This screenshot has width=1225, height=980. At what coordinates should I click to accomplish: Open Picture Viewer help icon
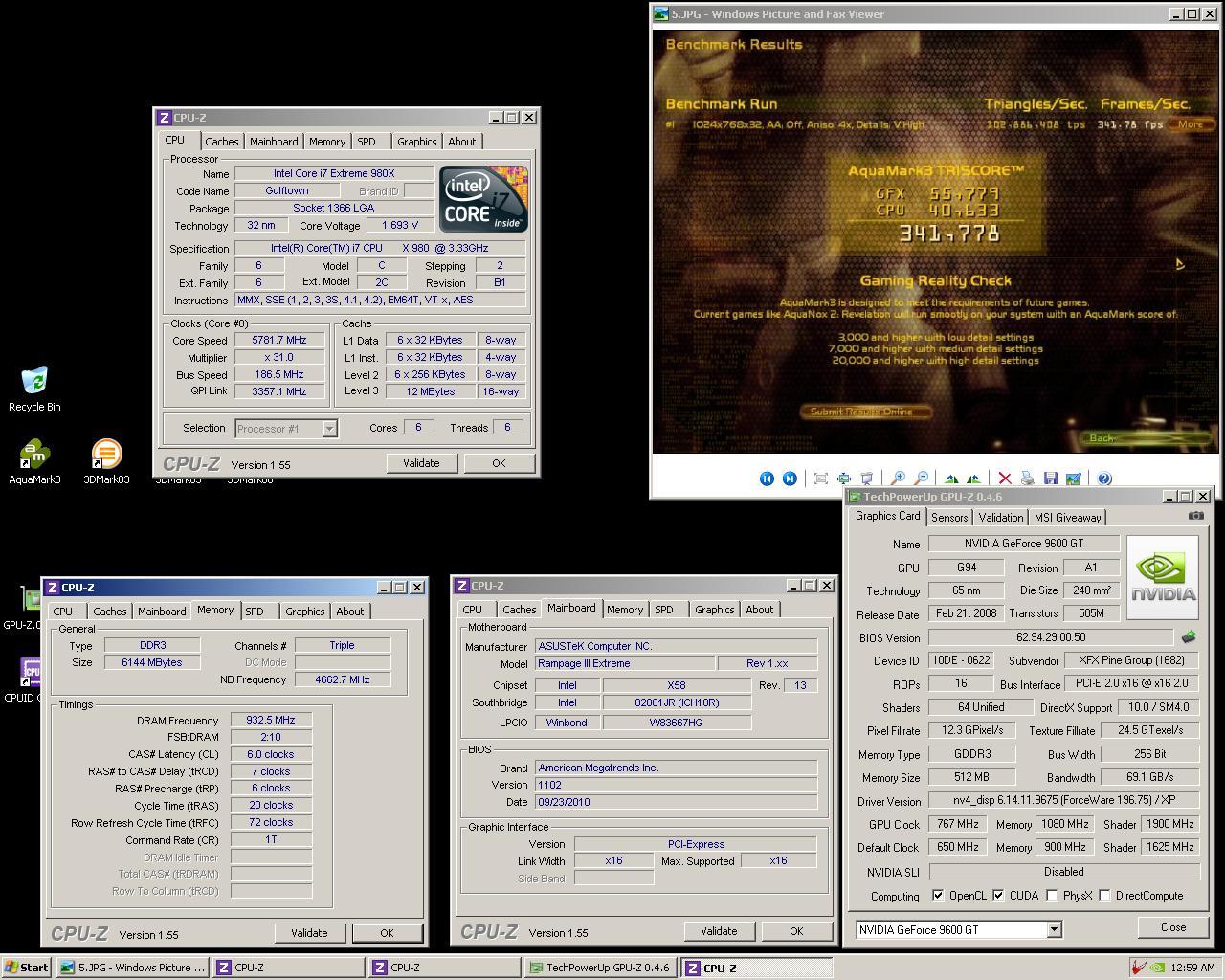[1104, 479]
